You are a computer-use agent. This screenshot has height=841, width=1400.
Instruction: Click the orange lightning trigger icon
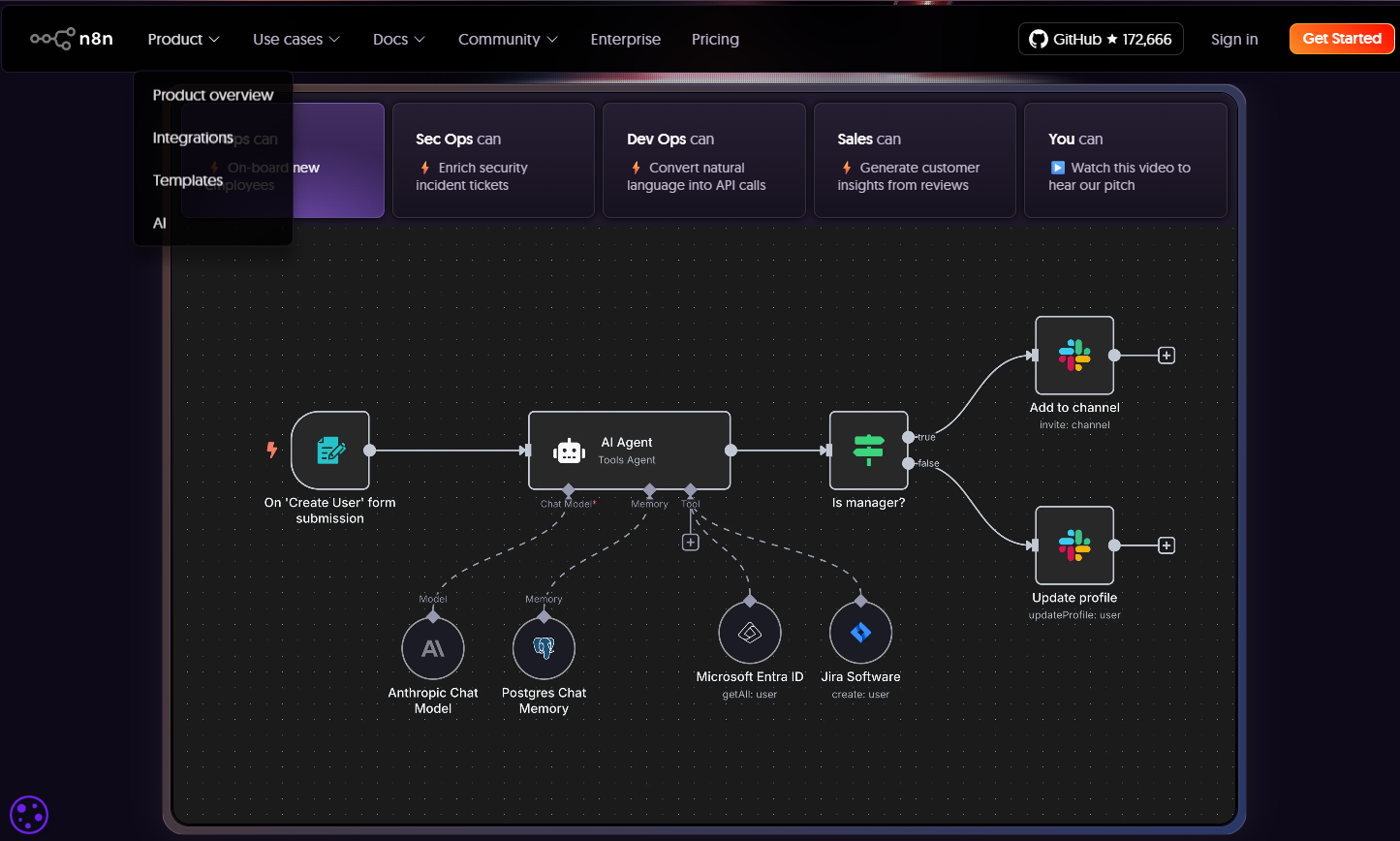click(272, 450)
